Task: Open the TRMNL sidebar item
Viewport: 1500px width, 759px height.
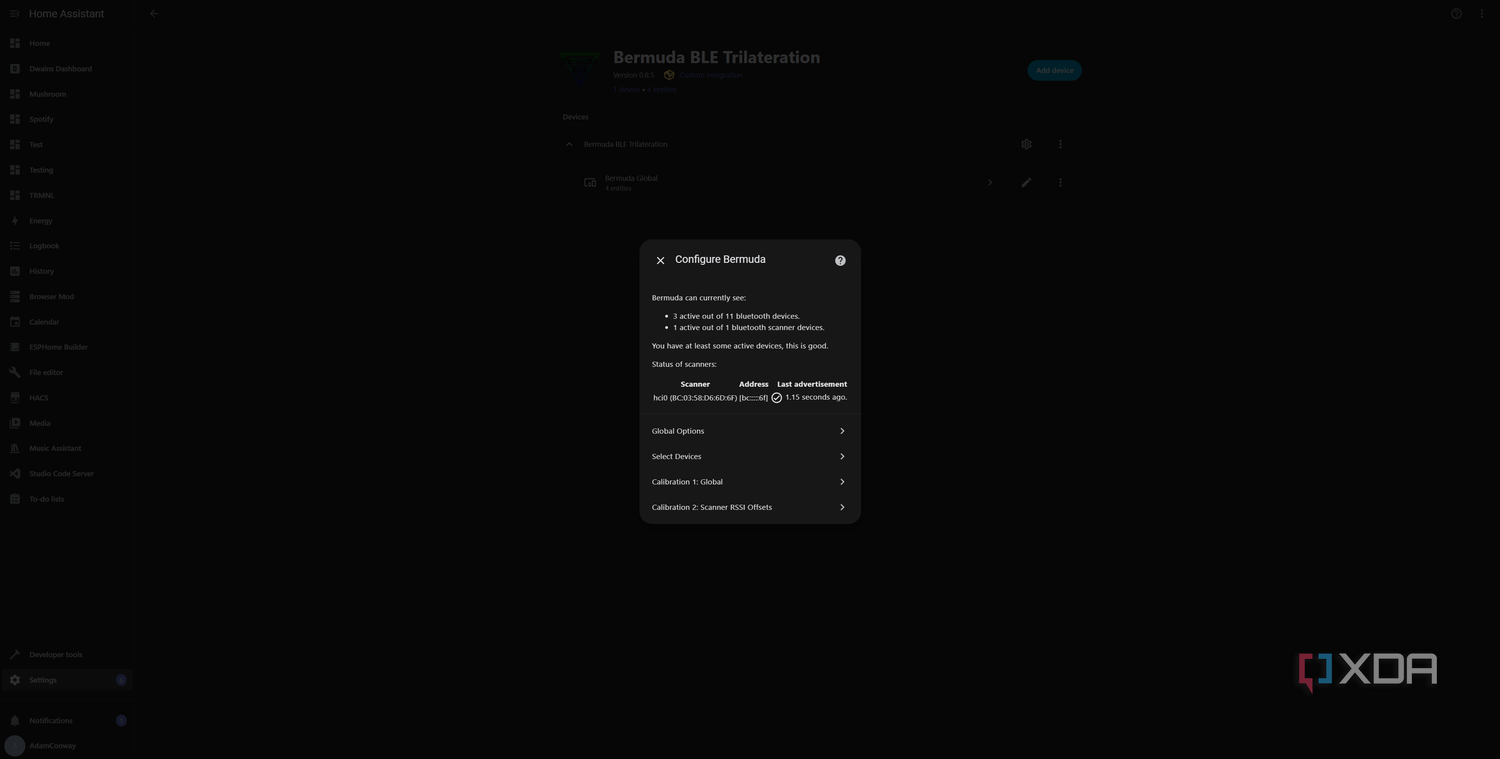Action: pos(66,195)
